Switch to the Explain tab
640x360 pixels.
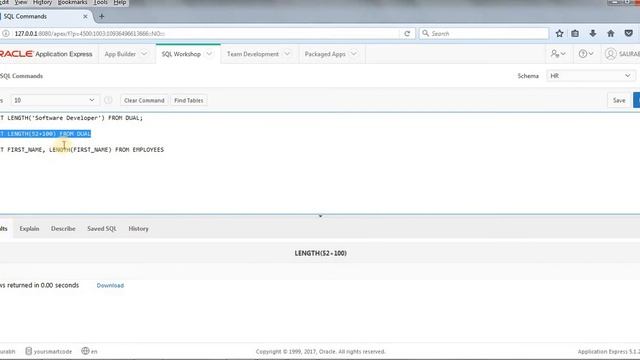[29, 229]
